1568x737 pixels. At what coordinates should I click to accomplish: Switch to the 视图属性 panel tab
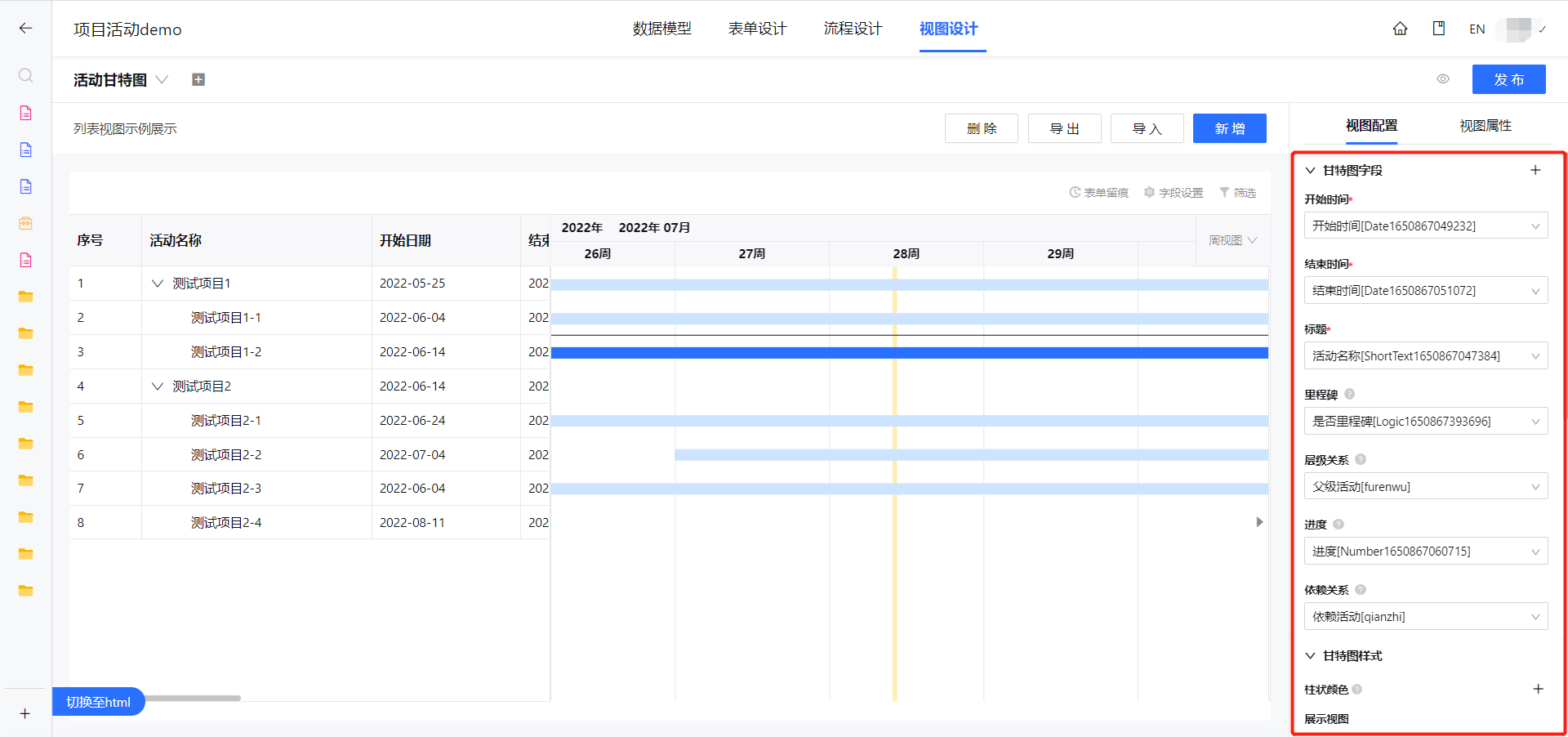point(1485,125)
